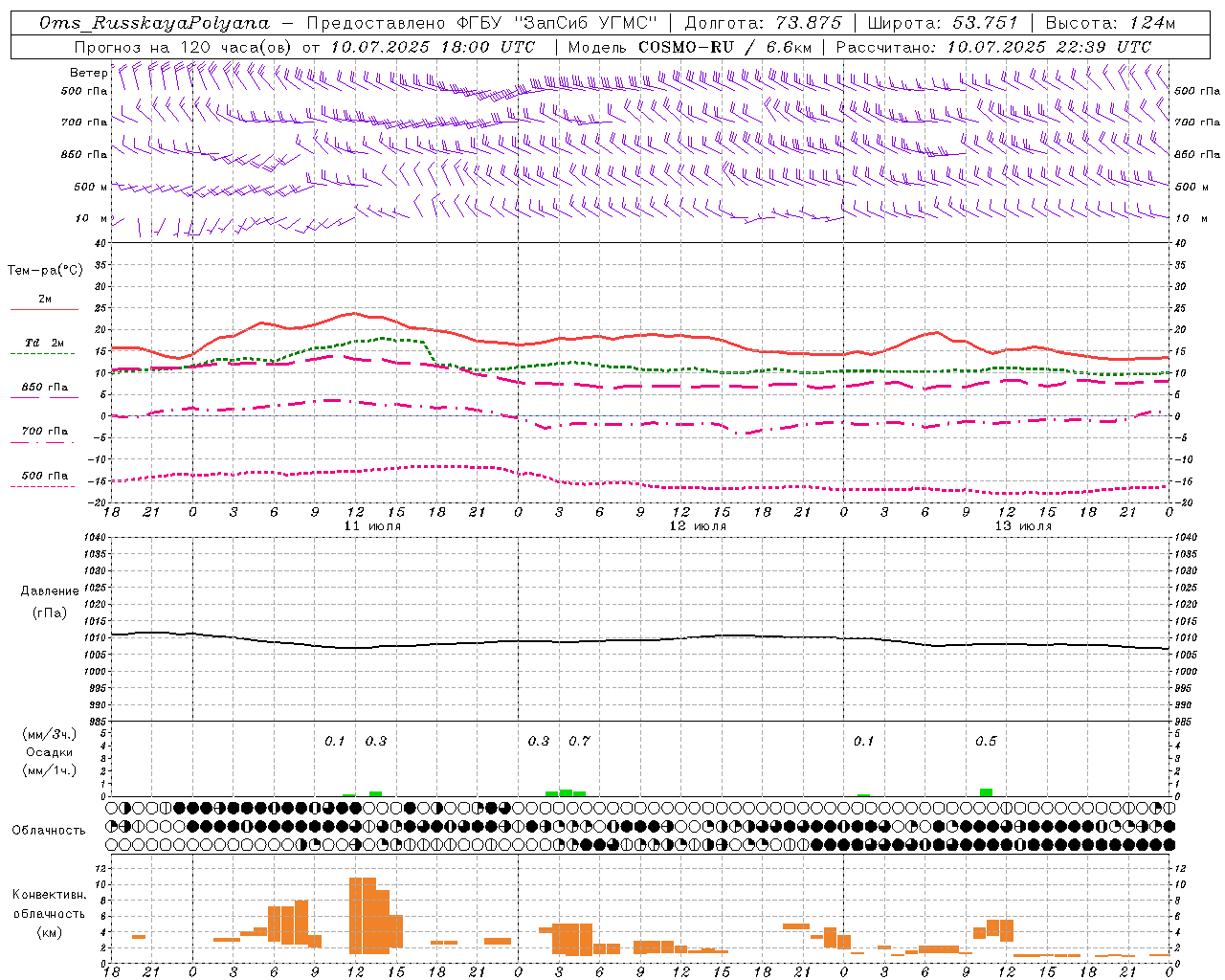
Task: Select the Осадки precipitation label
Action: click(x=49, y=752)
